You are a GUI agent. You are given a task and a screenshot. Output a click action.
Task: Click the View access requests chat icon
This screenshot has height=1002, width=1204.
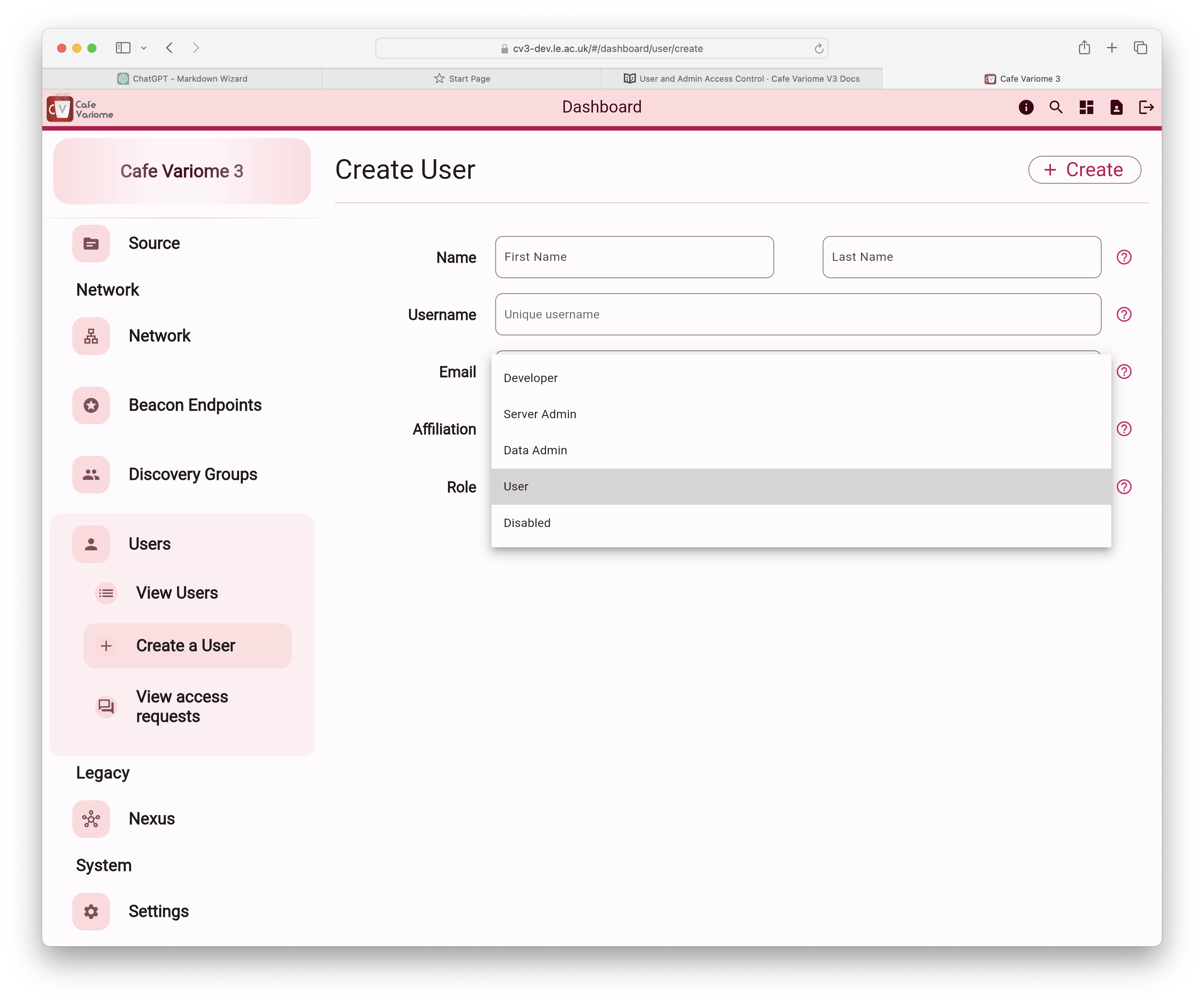click(106, 706)
